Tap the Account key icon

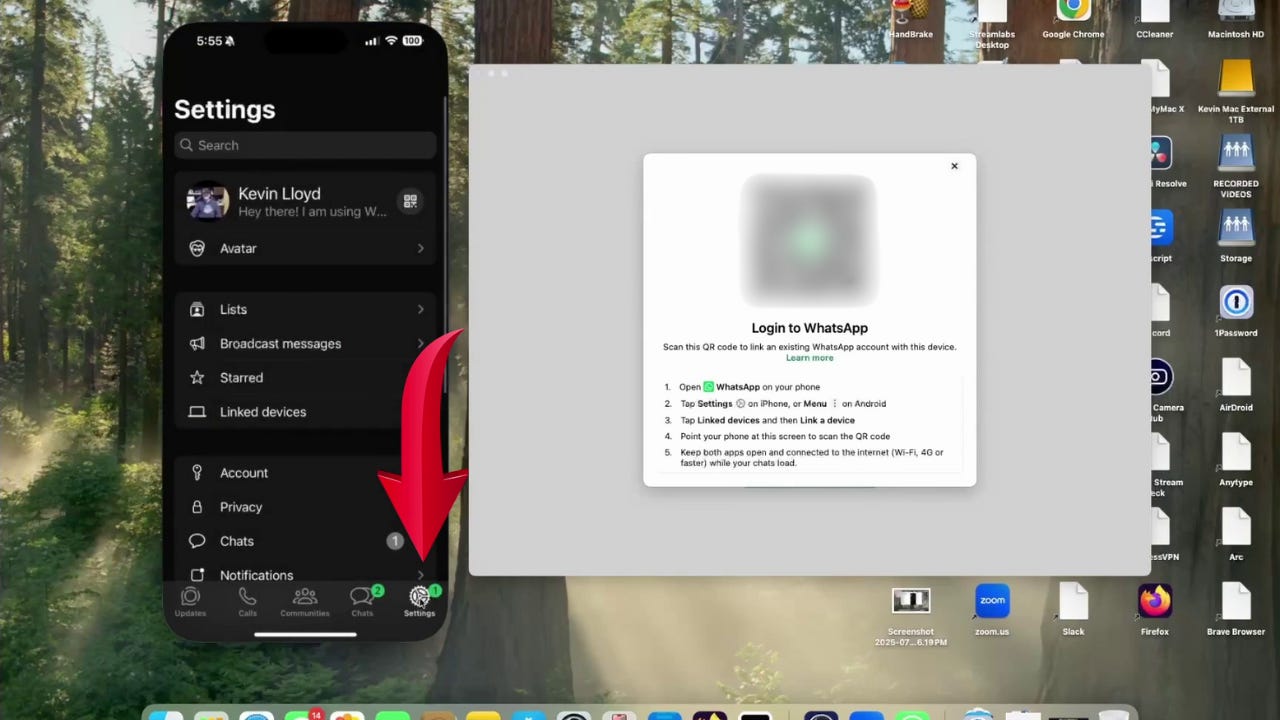198,473
